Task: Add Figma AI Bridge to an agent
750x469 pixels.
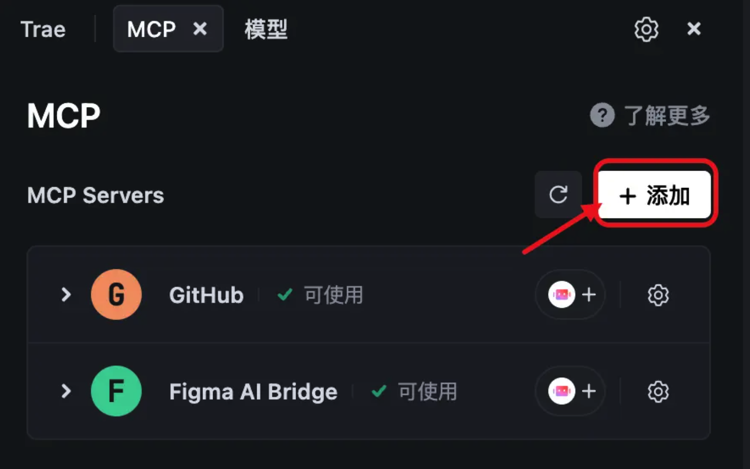Action: (x=571, y=391)
